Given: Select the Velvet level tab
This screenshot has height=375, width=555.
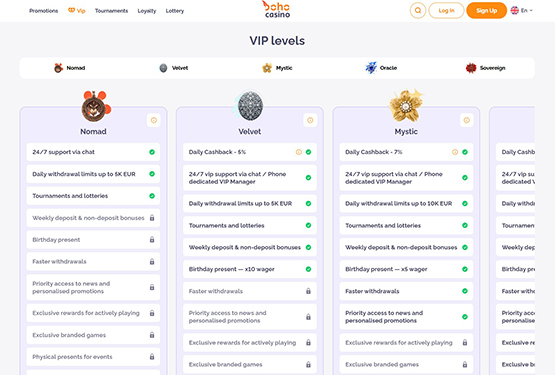Looking at the screenshot, I should pos(173,68).
